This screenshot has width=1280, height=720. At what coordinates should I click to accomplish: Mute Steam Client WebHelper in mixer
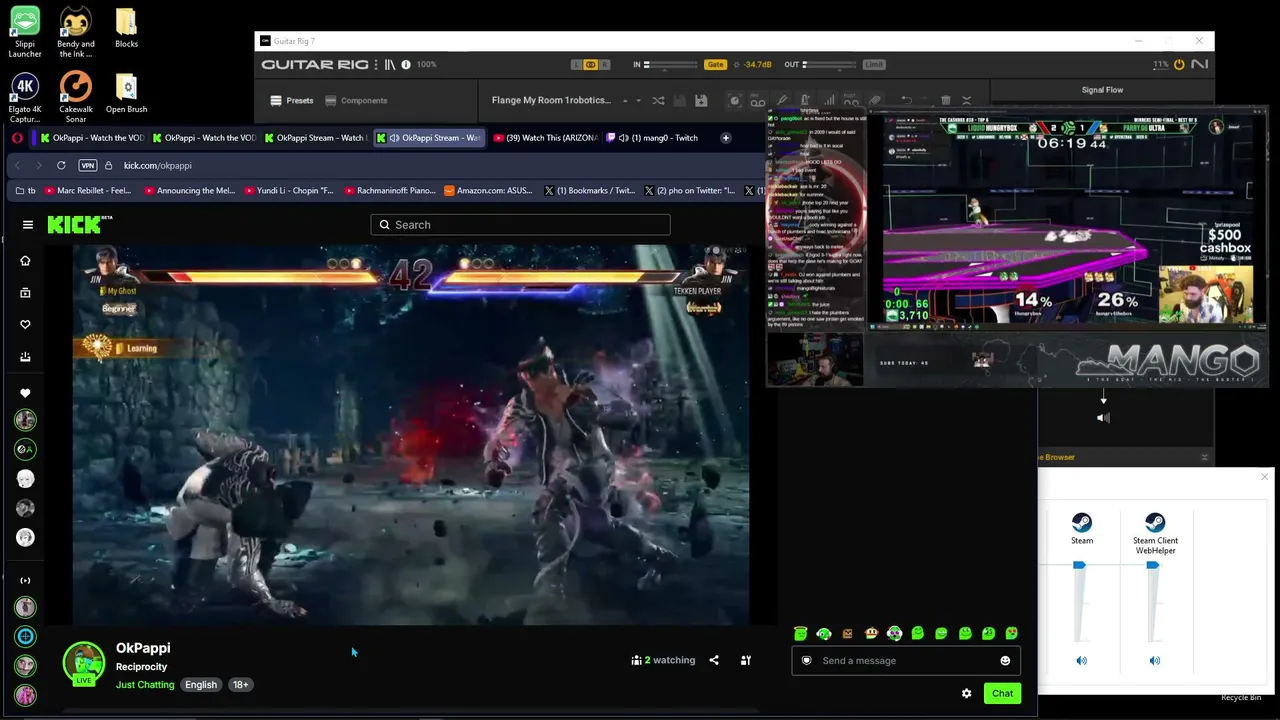pos(1155,661)
